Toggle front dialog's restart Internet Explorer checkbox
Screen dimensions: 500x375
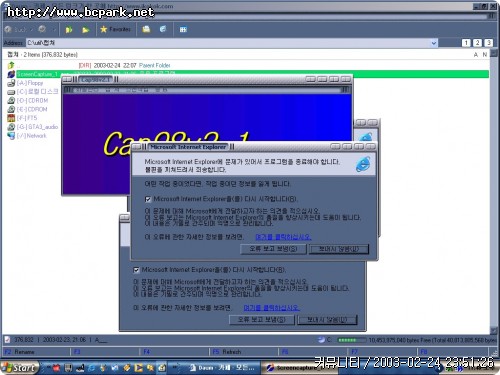click(148, 199)
